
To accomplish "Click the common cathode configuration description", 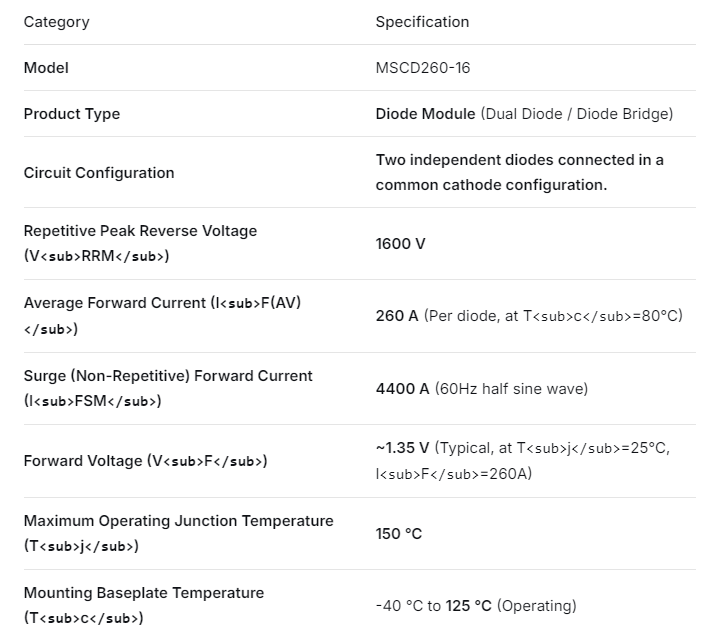I will point(520,172).
